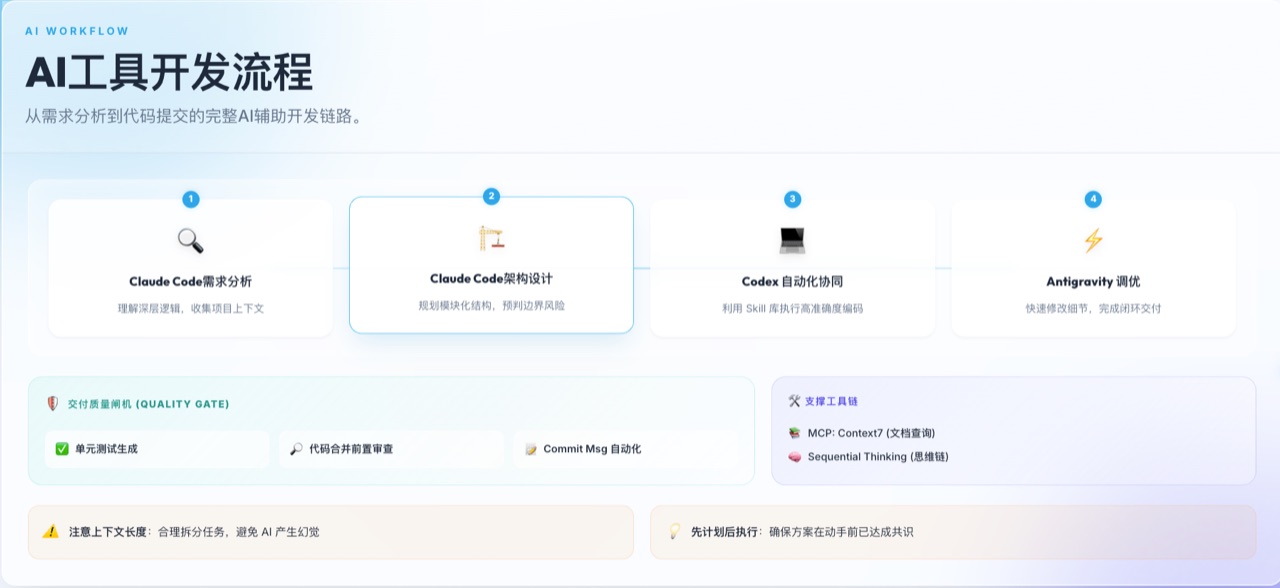Click the books icon beside MCP: Context7
Image resolution: width=1280 pixels, height=588 pixels.
[x=794, y=433]
